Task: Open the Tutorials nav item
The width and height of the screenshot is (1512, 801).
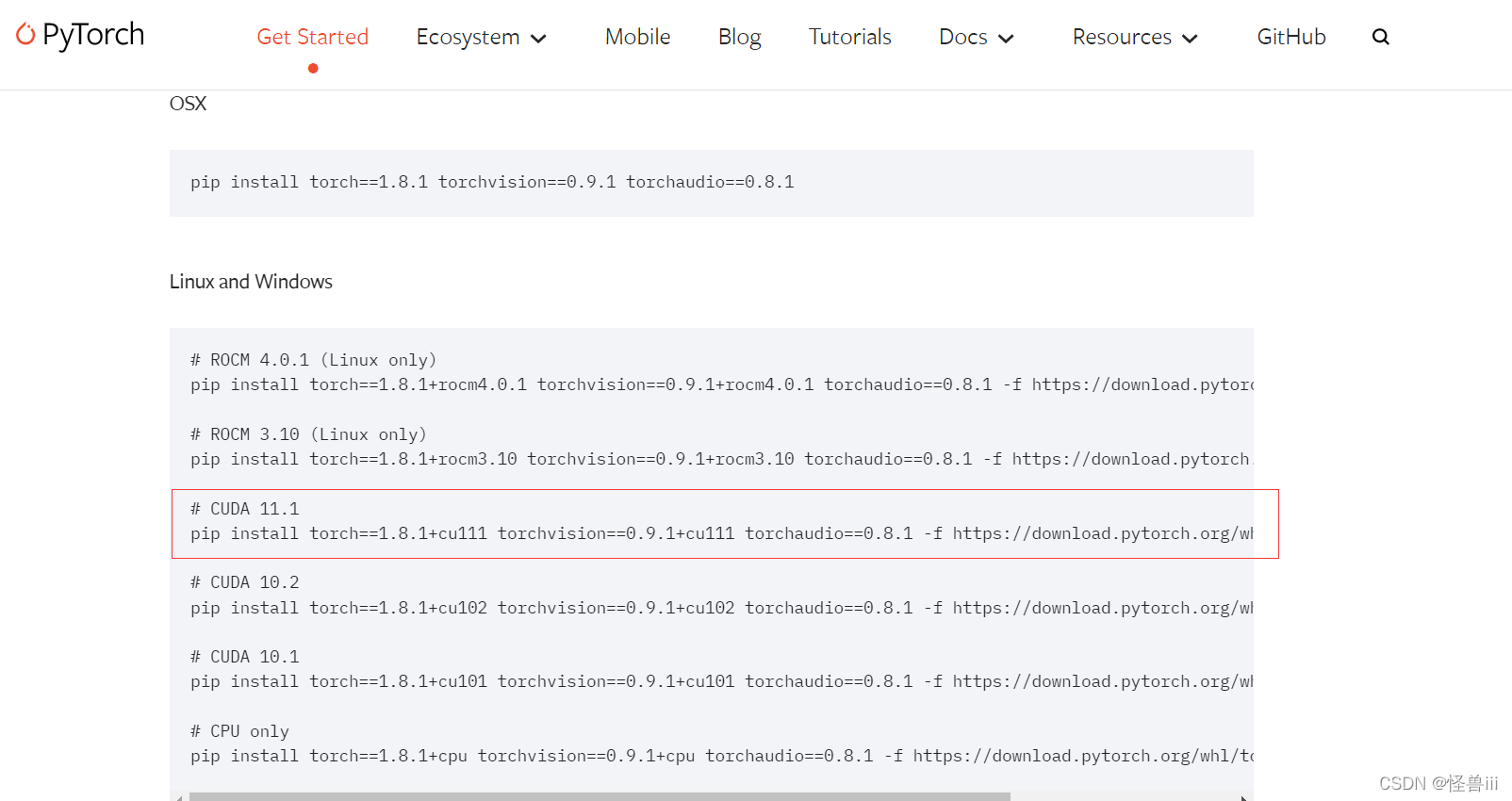Action: (x=850, y=37)
